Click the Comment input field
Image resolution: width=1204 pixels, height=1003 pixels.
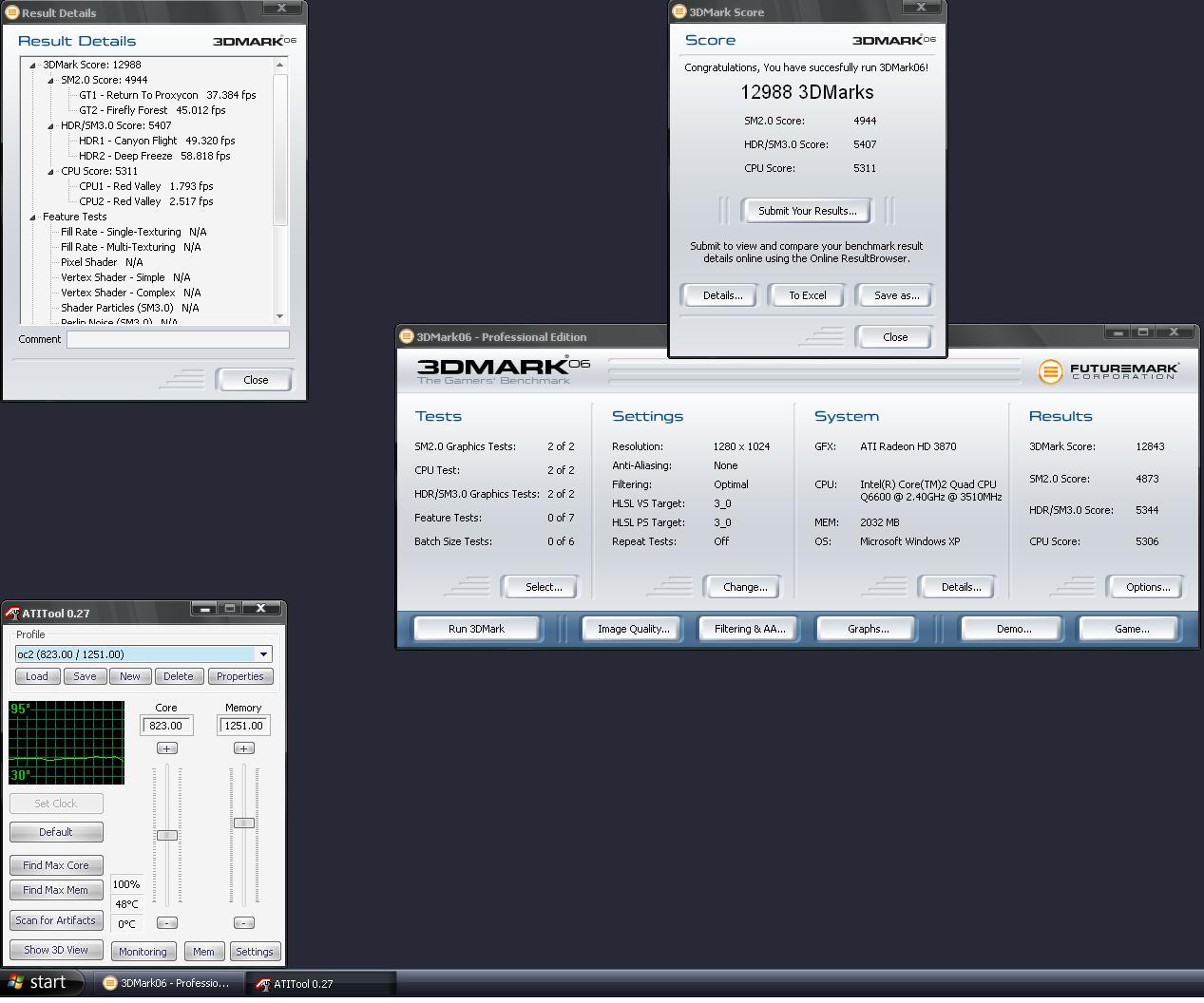coord(178,339)
